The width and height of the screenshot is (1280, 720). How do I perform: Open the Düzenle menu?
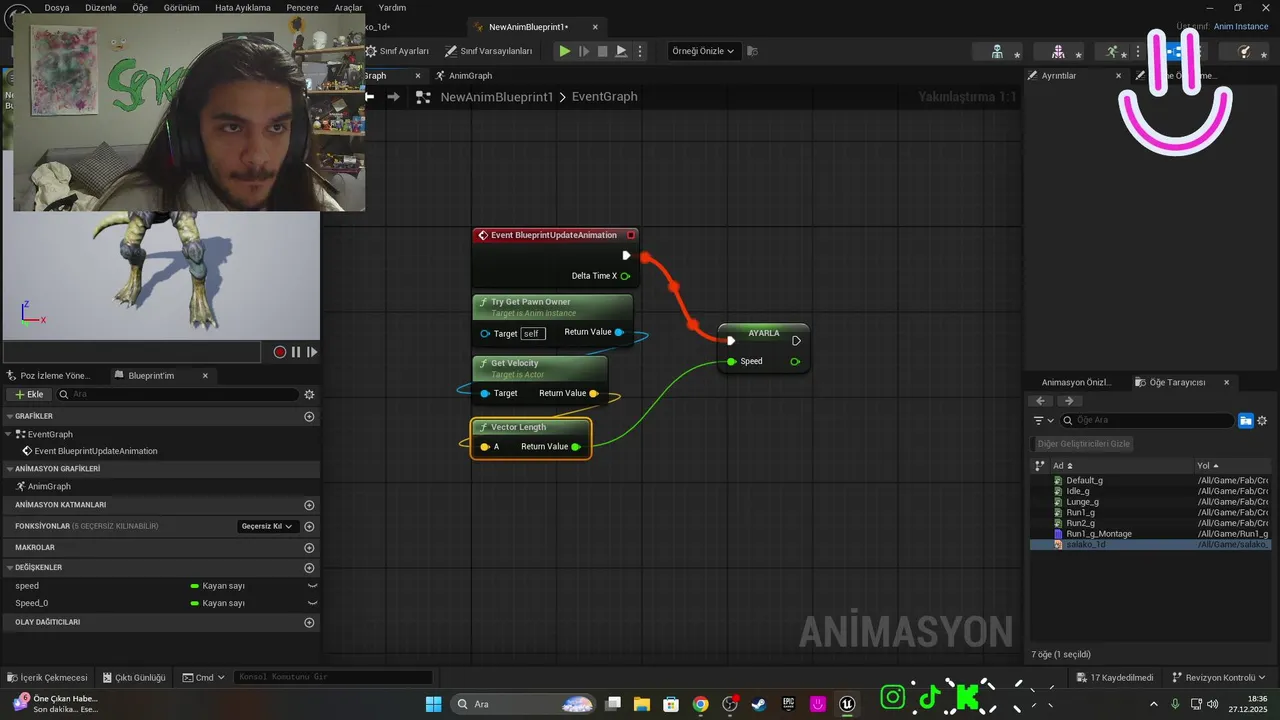click(x=101, y=7)
